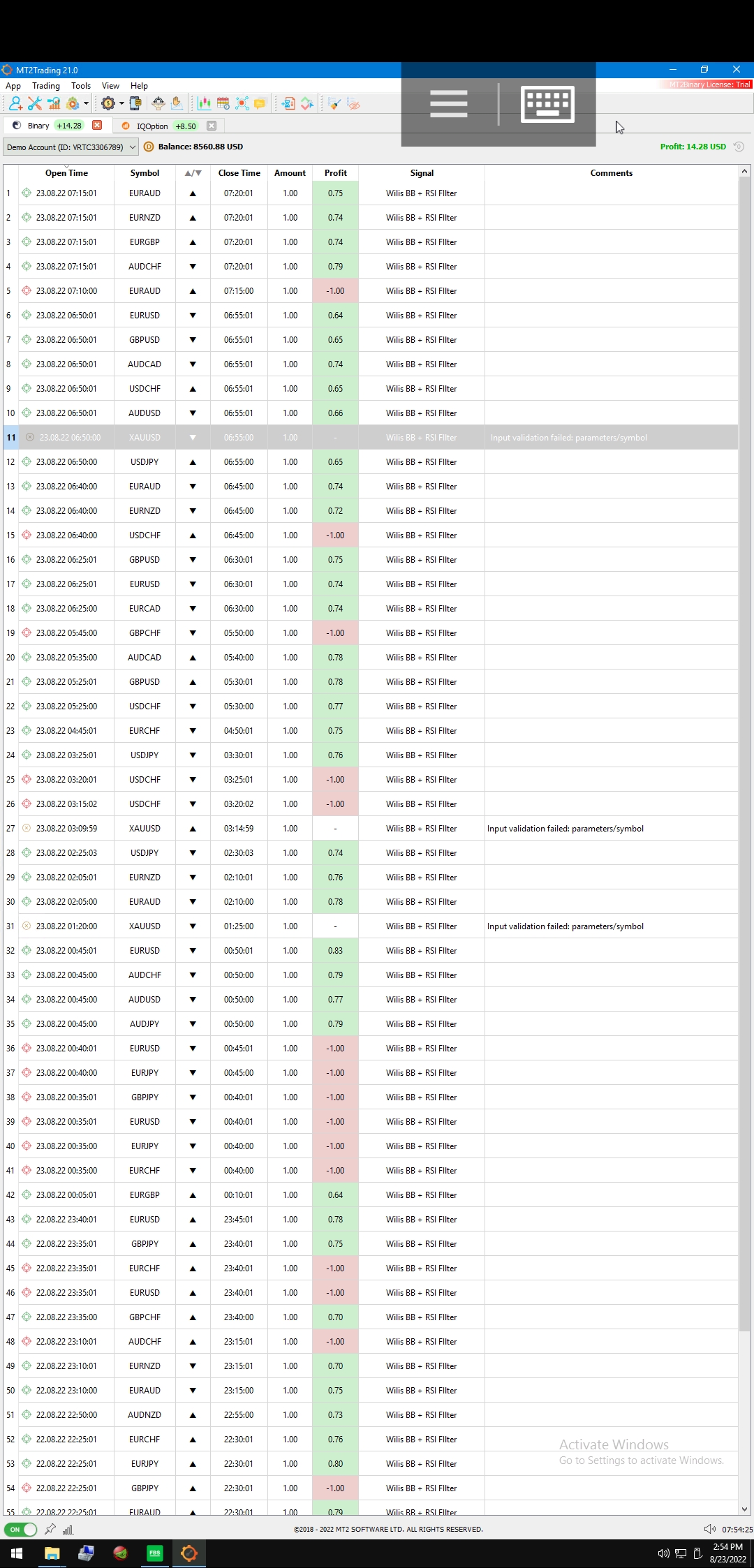Click the mobile device icon in toolbar
Viewport: 754px width, 1568px height.
(135, 104)
